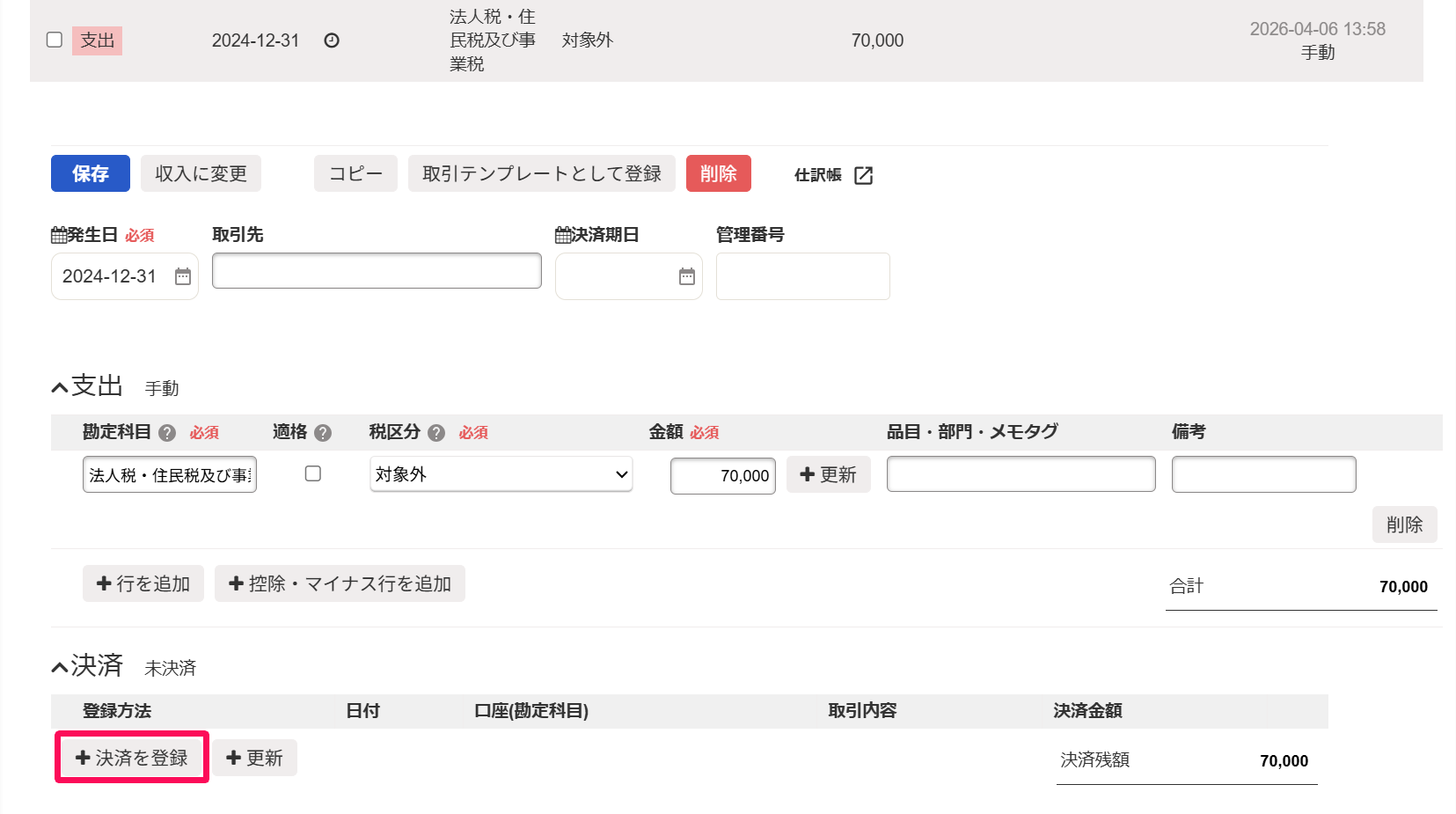Screen dimensions: 1456x814
Task: Click the 法人税・住民税及び事業税 cell in top row
Action: tap(493, 40)
